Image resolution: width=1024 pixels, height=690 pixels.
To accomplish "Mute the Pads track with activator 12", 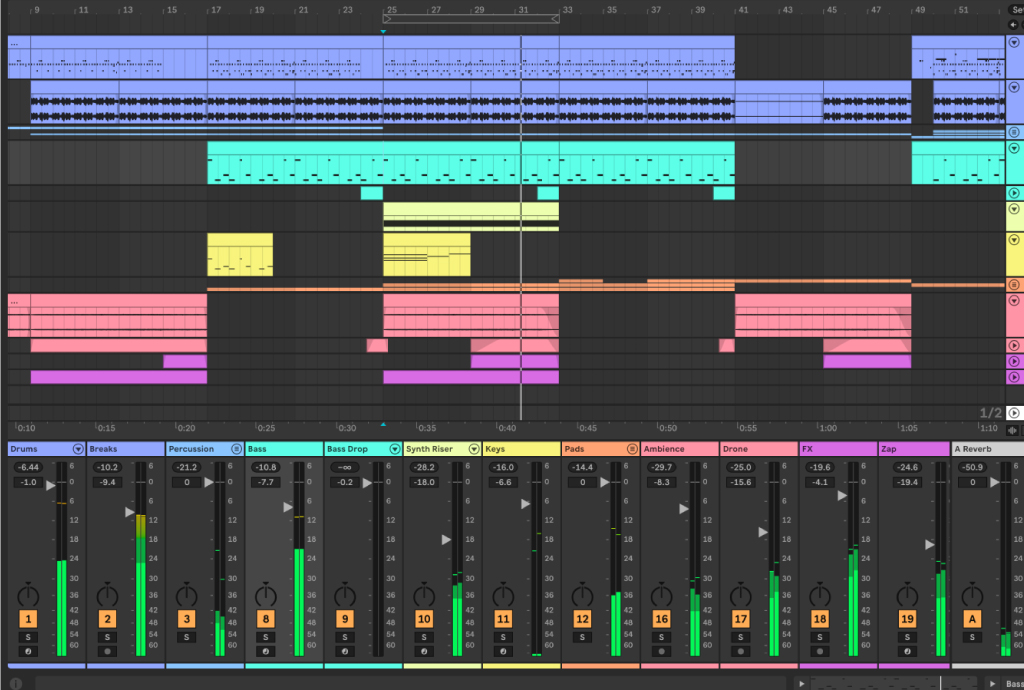I will [x=582, y=619].
